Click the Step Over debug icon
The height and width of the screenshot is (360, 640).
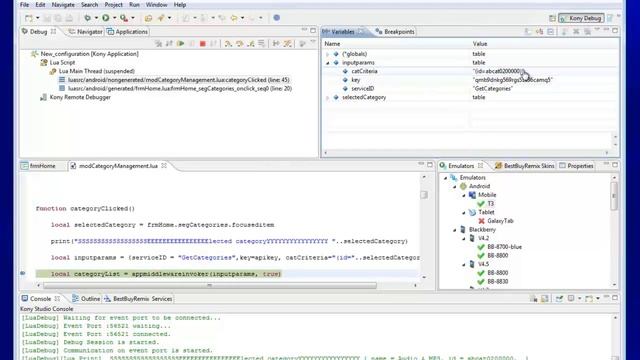pyautogui.click(x=240, y=44)
